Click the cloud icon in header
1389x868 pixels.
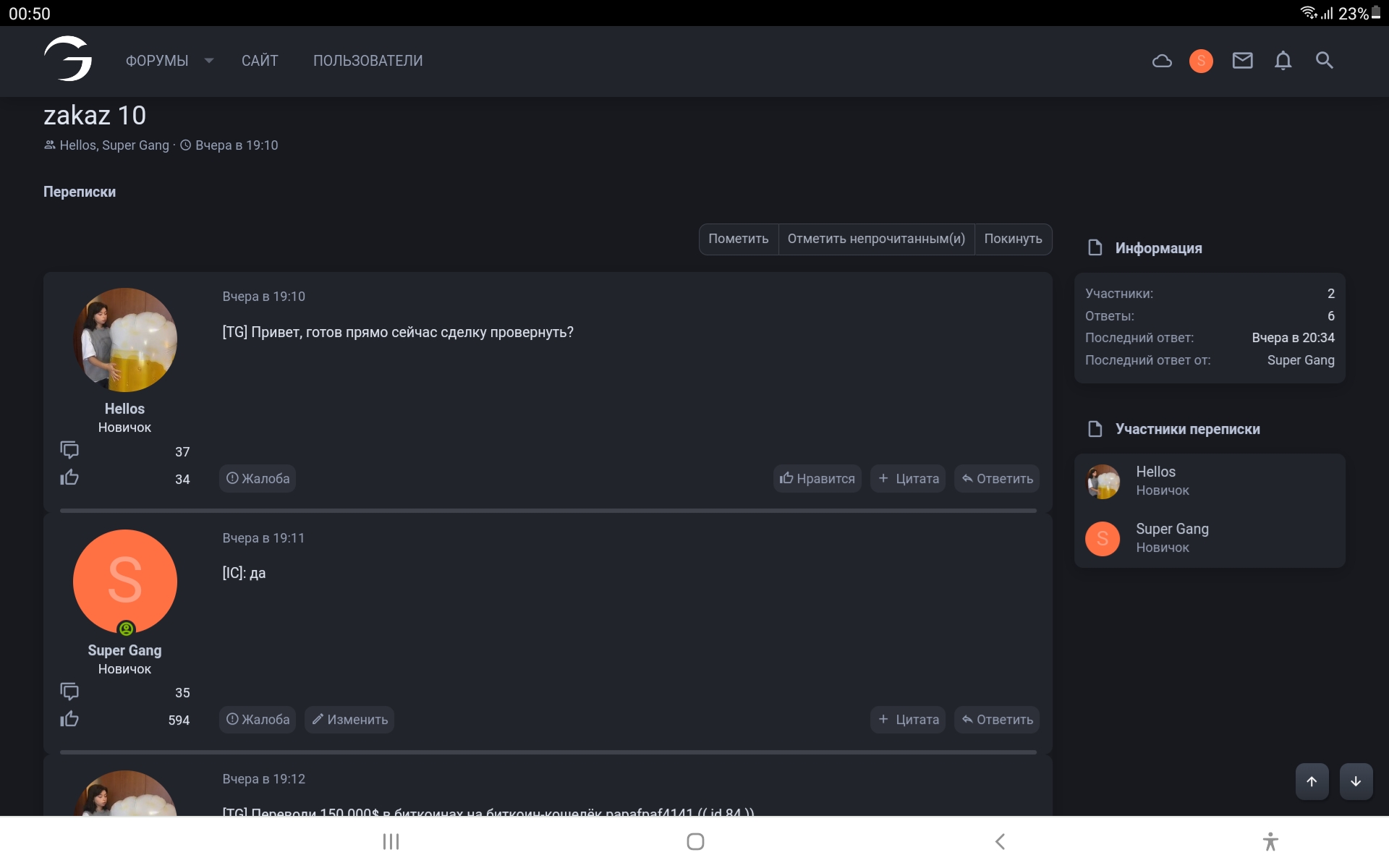1162,61
